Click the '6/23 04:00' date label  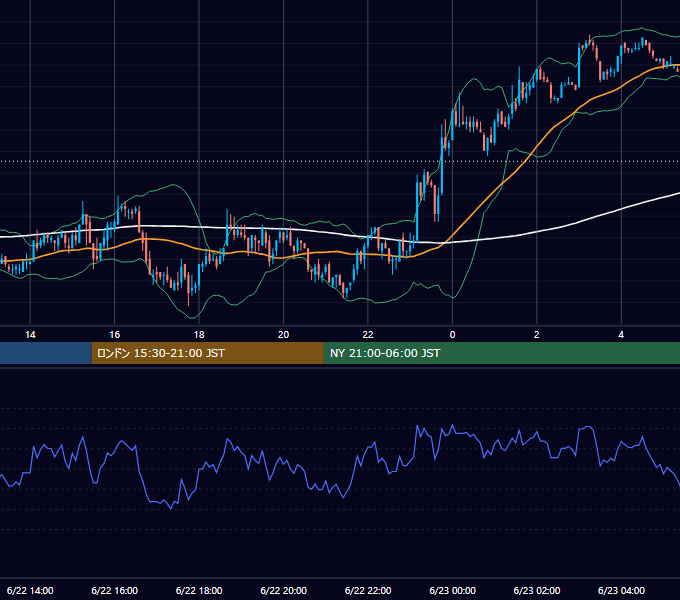pyautogui.click(x=621, y=590)
